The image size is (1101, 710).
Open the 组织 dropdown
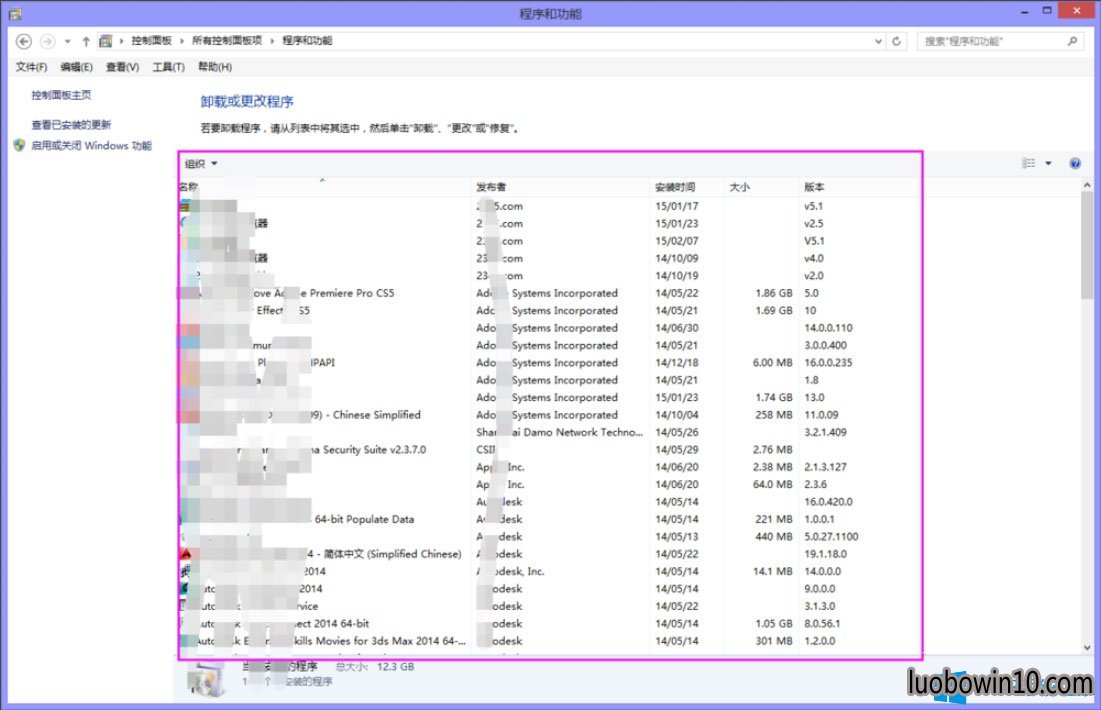[201, 164]
